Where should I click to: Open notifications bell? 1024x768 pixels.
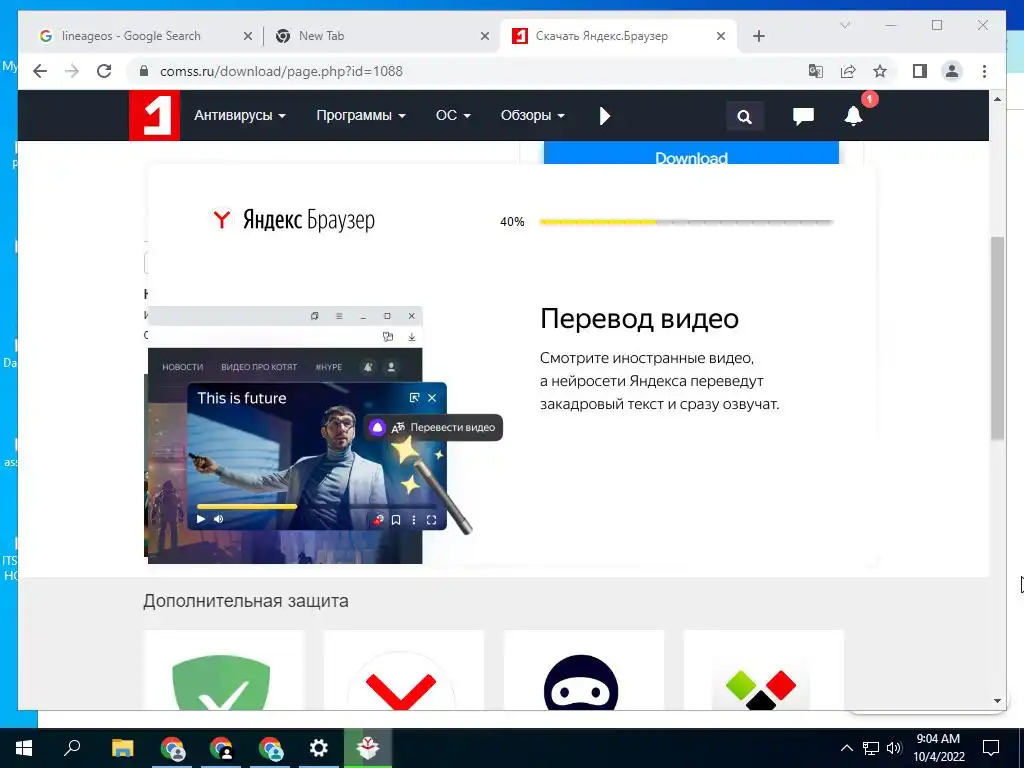(853, 116)
